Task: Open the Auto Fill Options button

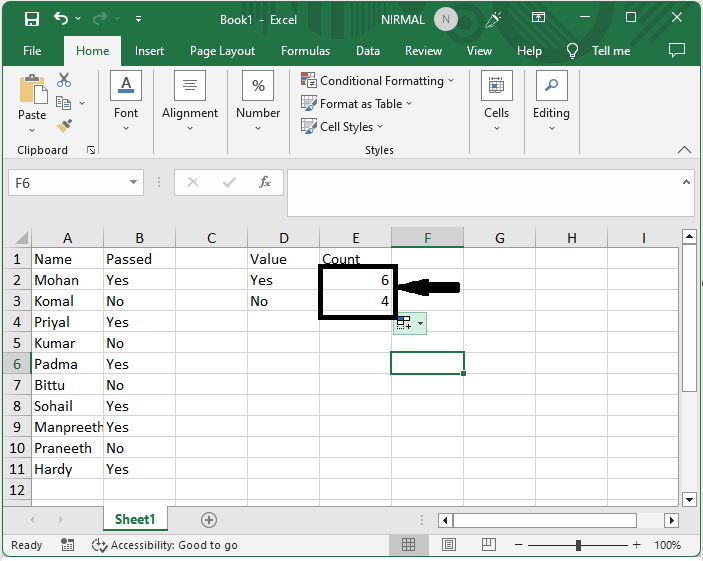Action: click(x=410, y=323)
